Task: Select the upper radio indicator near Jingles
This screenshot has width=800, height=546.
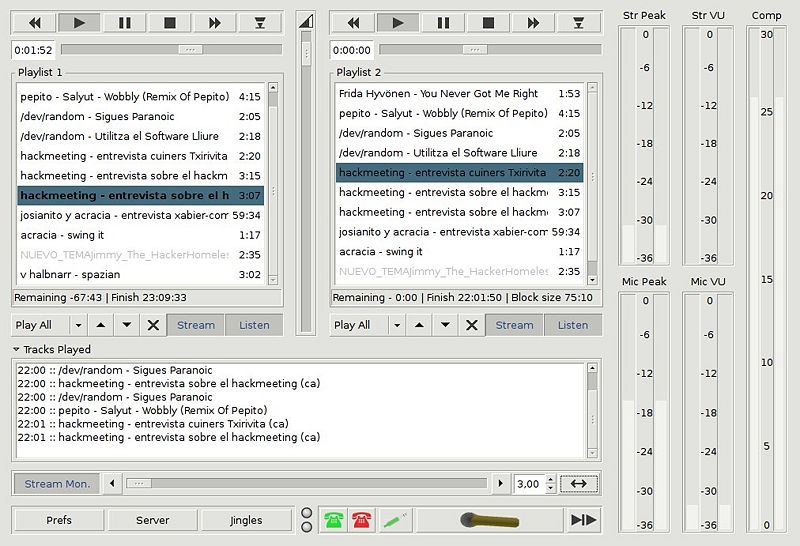Action: click(x=307, y=513)
